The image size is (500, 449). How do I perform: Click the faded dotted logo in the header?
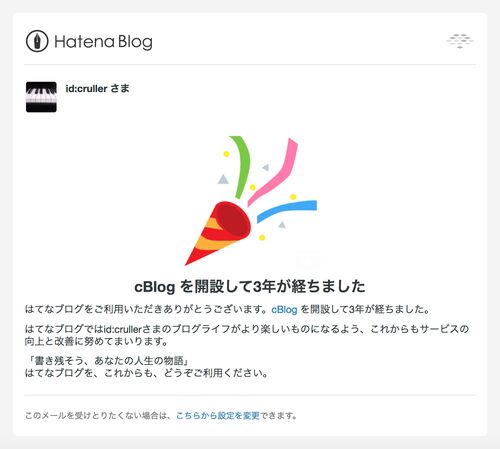click(460, 41)
